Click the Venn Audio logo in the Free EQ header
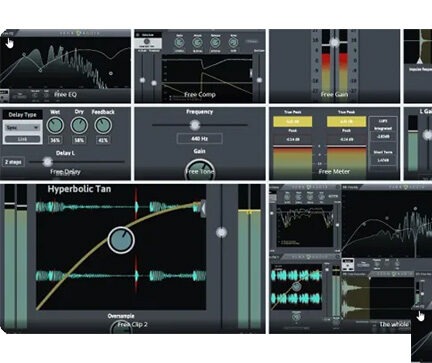 coord(79,33)
